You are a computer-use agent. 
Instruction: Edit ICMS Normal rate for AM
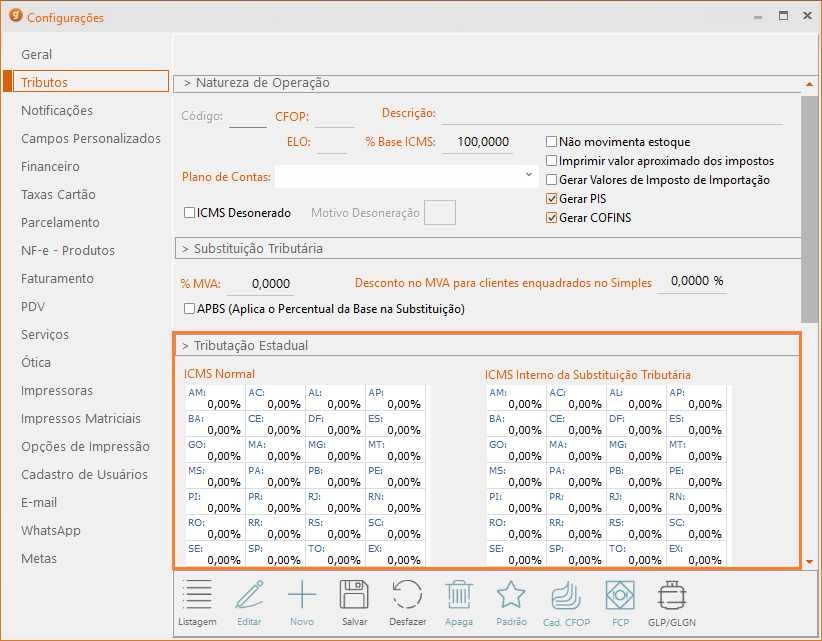pos(216,398)
